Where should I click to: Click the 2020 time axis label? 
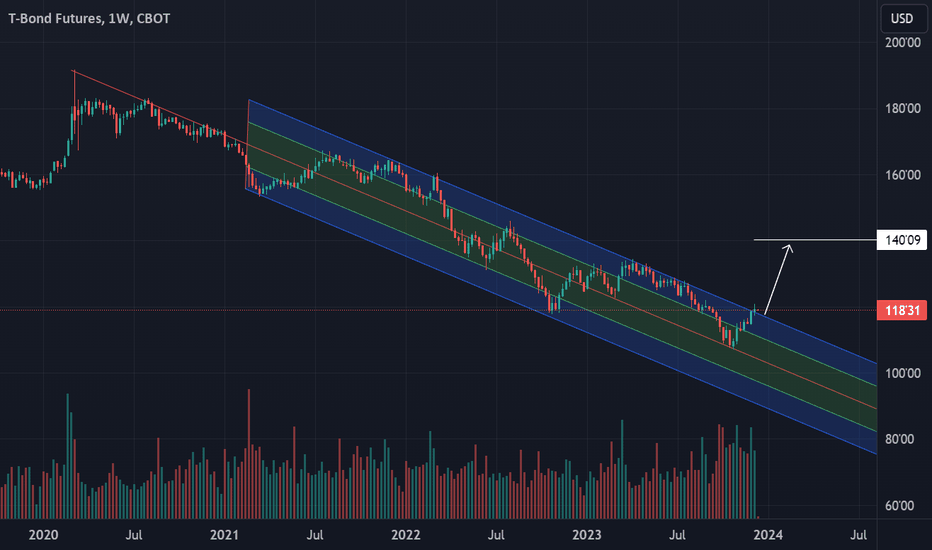[43, 535]
